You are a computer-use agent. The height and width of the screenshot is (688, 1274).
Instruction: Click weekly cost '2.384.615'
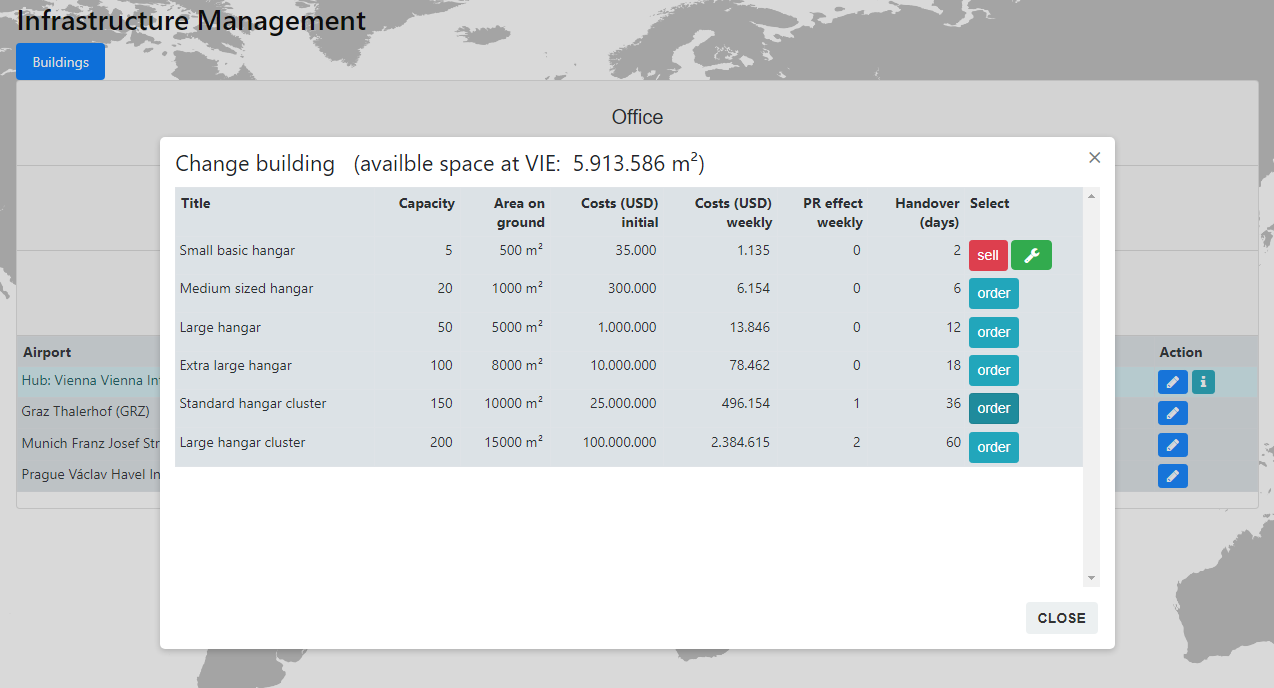click(740, 442)
